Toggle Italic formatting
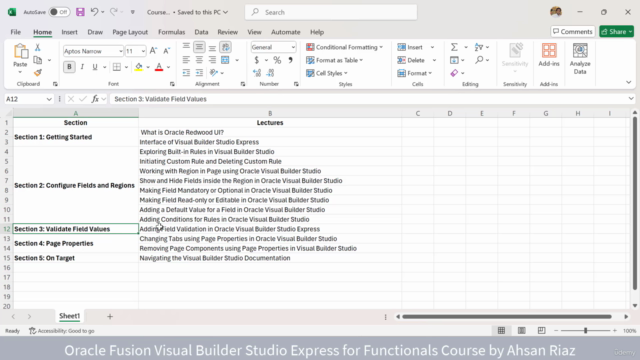Screen dimensions: 640x360 click(82, 67)
